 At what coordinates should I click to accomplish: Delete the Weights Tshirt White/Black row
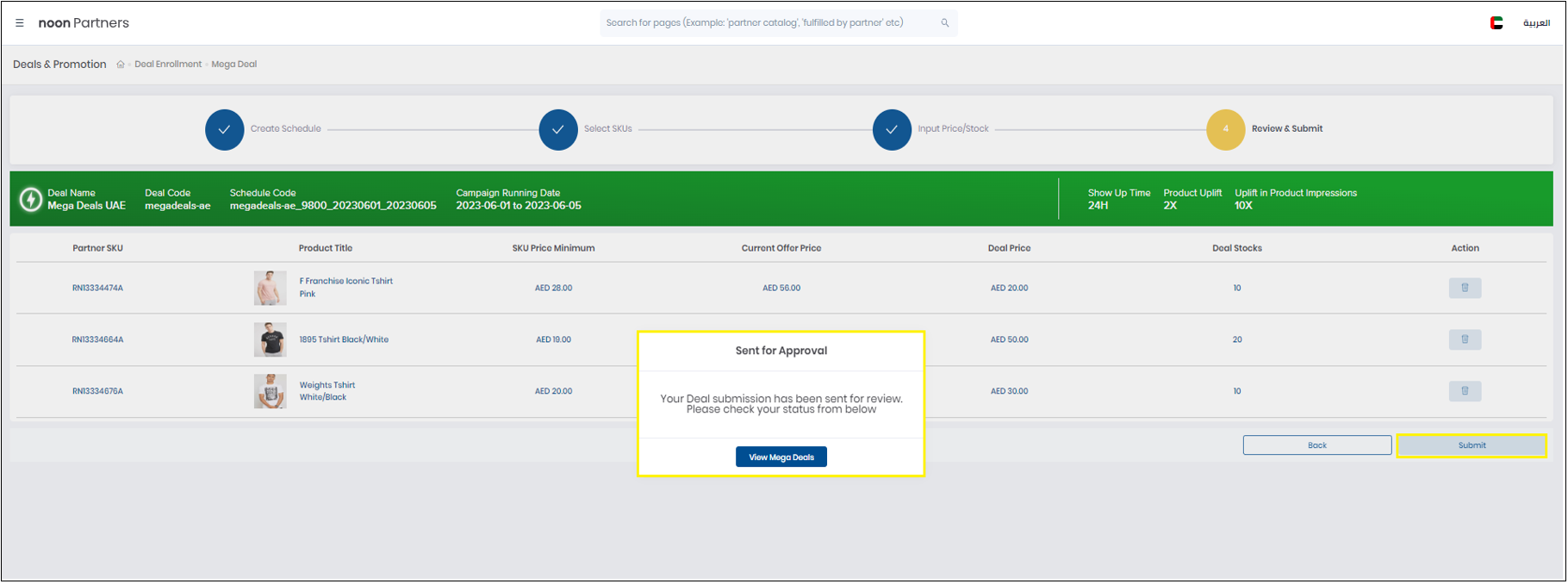click(x=1465, y=391)
